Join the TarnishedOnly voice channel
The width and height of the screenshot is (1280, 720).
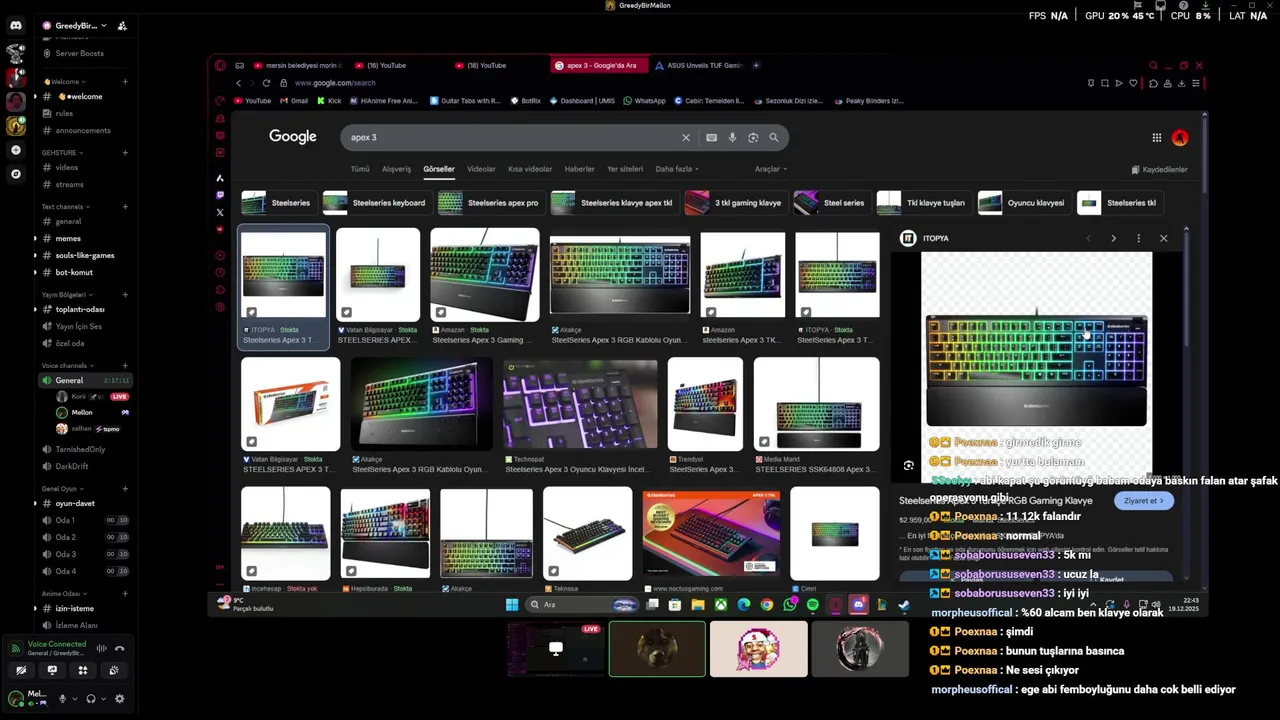coord(80,449)
